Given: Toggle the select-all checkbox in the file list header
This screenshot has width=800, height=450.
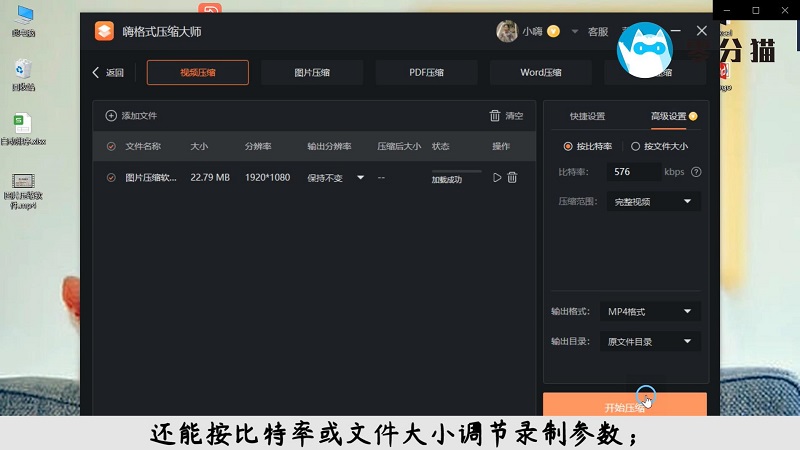Looking at the screenshot, I should (111, 146).
